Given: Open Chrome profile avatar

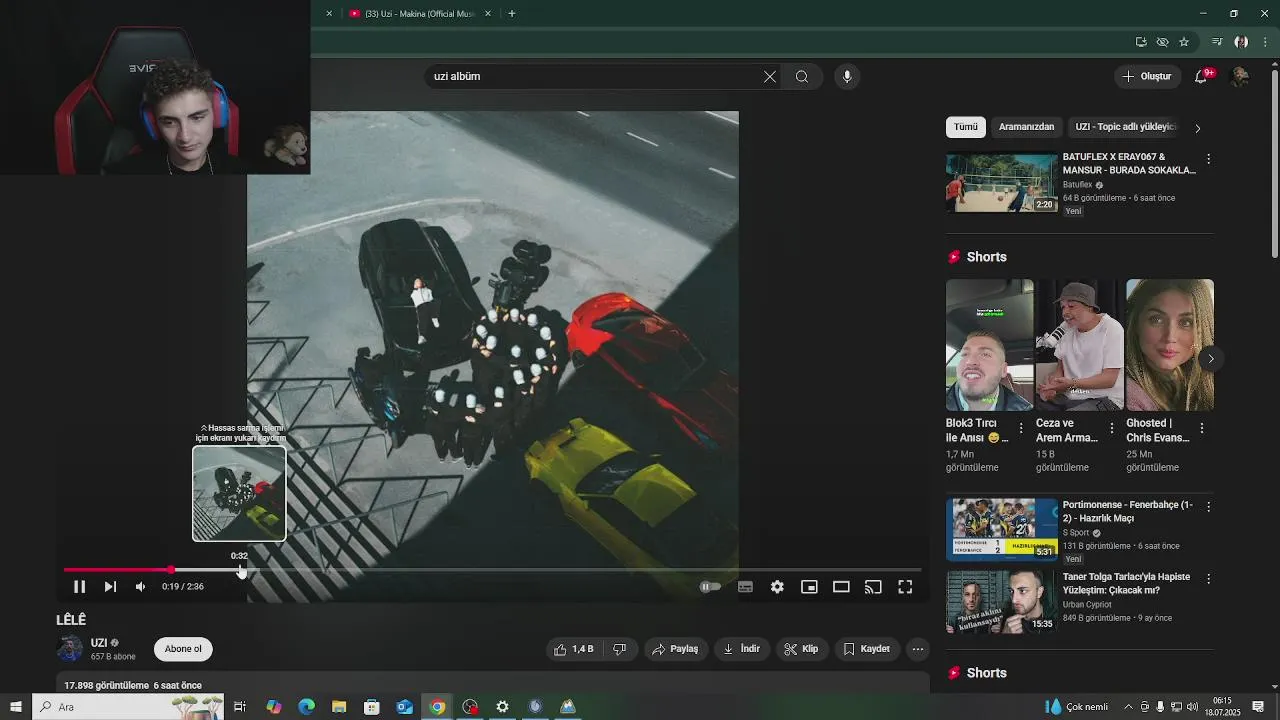Looking at the screenshot, I should click(1241, 42).
